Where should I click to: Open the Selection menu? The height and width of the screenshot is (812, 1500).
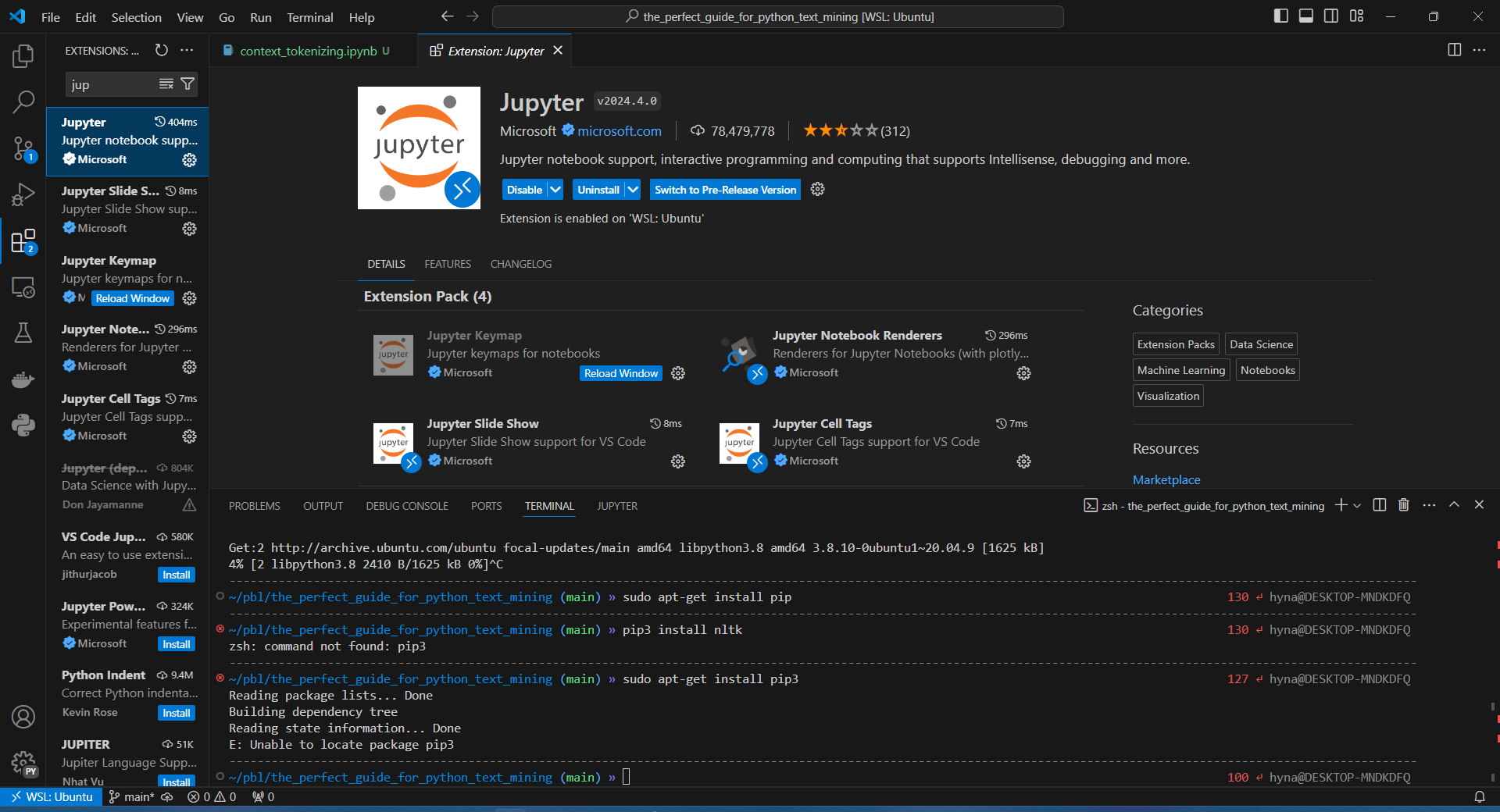(x=136, y=17)
